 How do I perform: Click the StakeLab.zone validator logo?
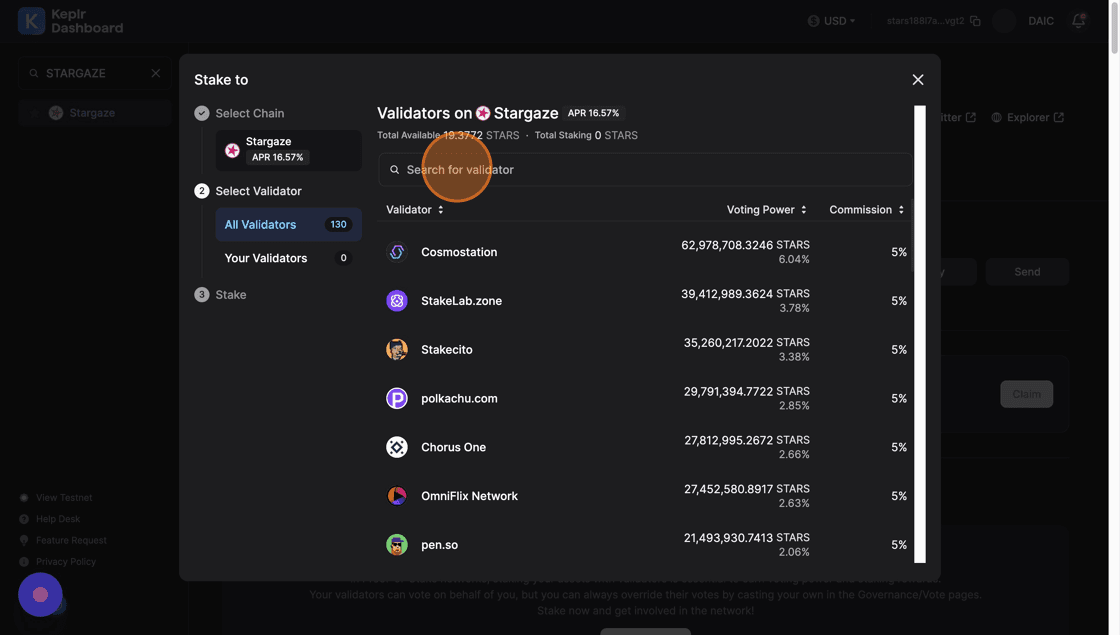coord(397,301)
